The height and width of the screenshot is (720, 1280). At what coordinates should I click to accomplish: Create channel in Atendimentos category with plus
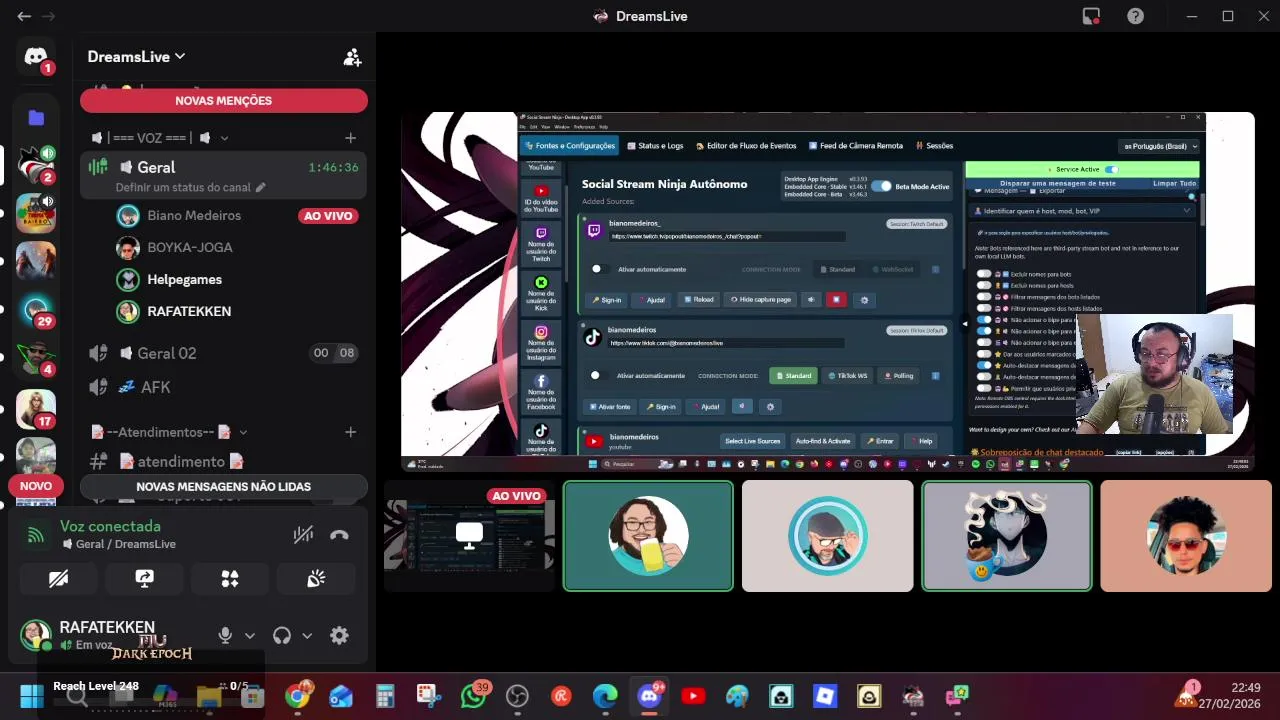(x=350, y=432)
